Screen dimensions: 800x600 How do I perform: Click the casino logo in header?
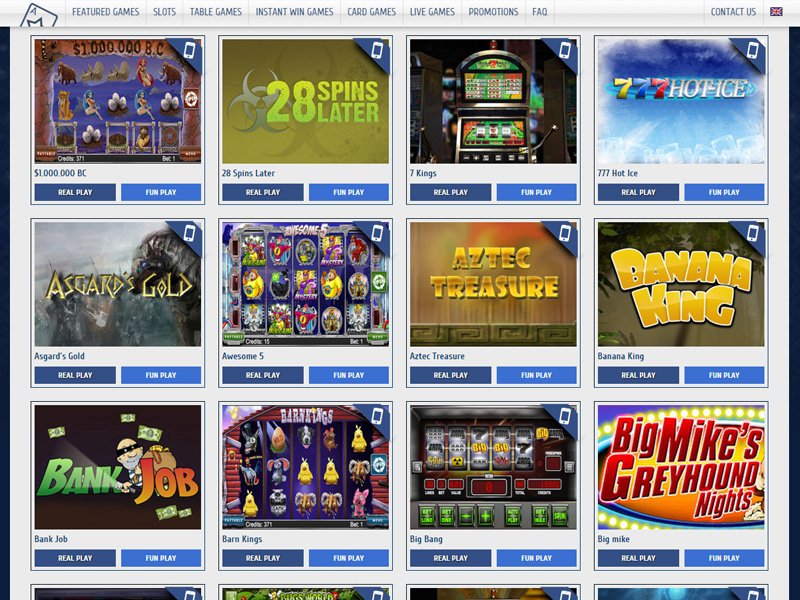pyautogui.click(x=39, y=14)
